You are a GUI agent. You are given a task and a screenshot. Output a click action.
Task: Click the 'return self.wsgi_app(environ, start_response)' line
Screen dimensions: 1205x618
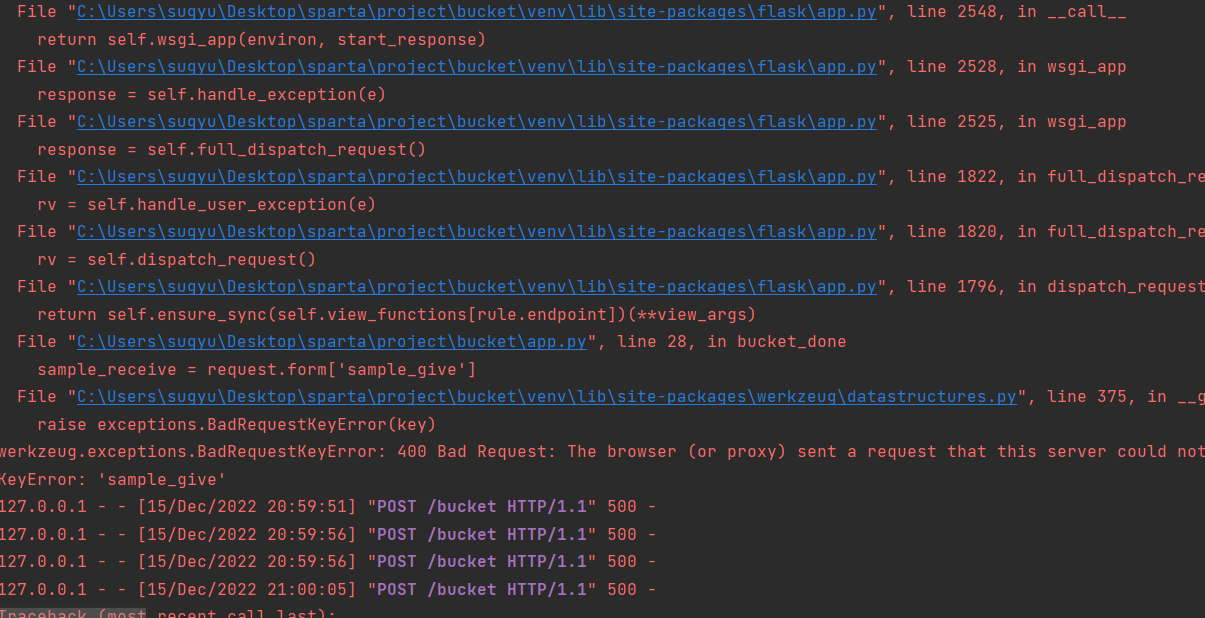coord(261,40)
